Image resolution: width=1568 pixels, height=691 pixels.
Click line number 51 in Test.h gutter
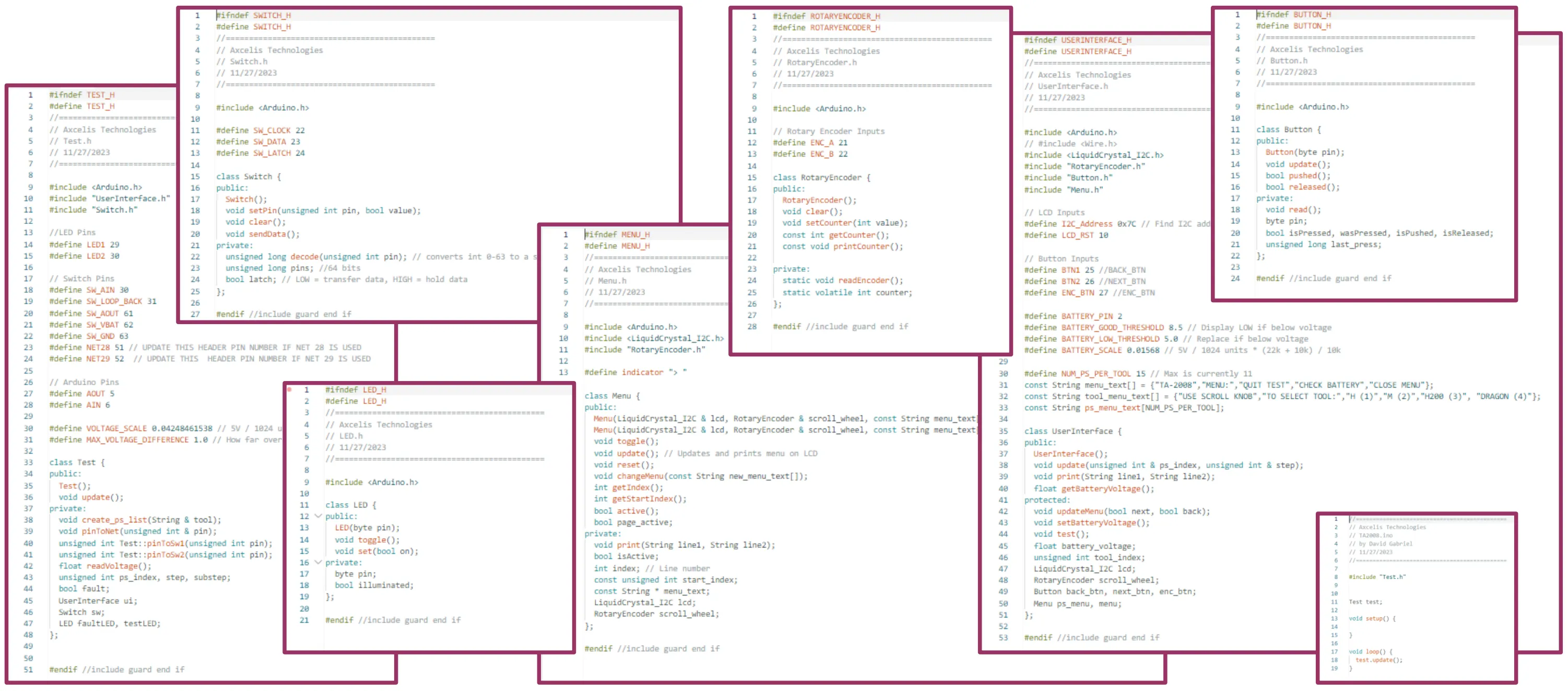(28, 669)
